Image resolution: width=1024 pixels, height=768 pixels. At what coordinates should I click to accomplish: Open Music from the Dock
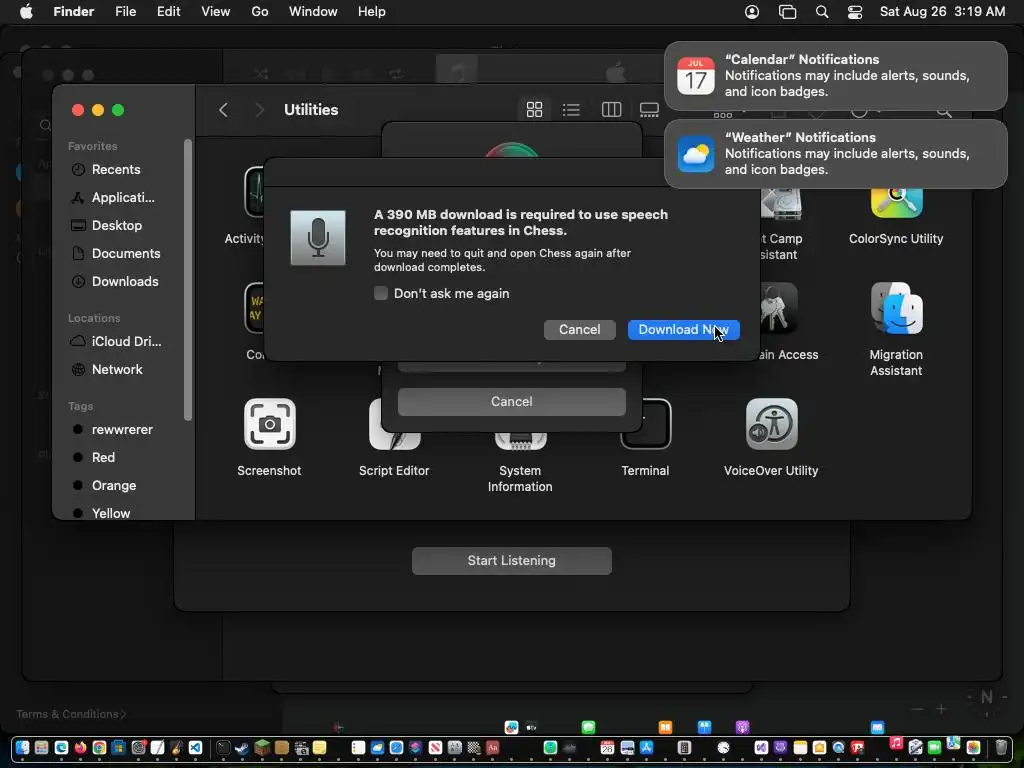897,743
